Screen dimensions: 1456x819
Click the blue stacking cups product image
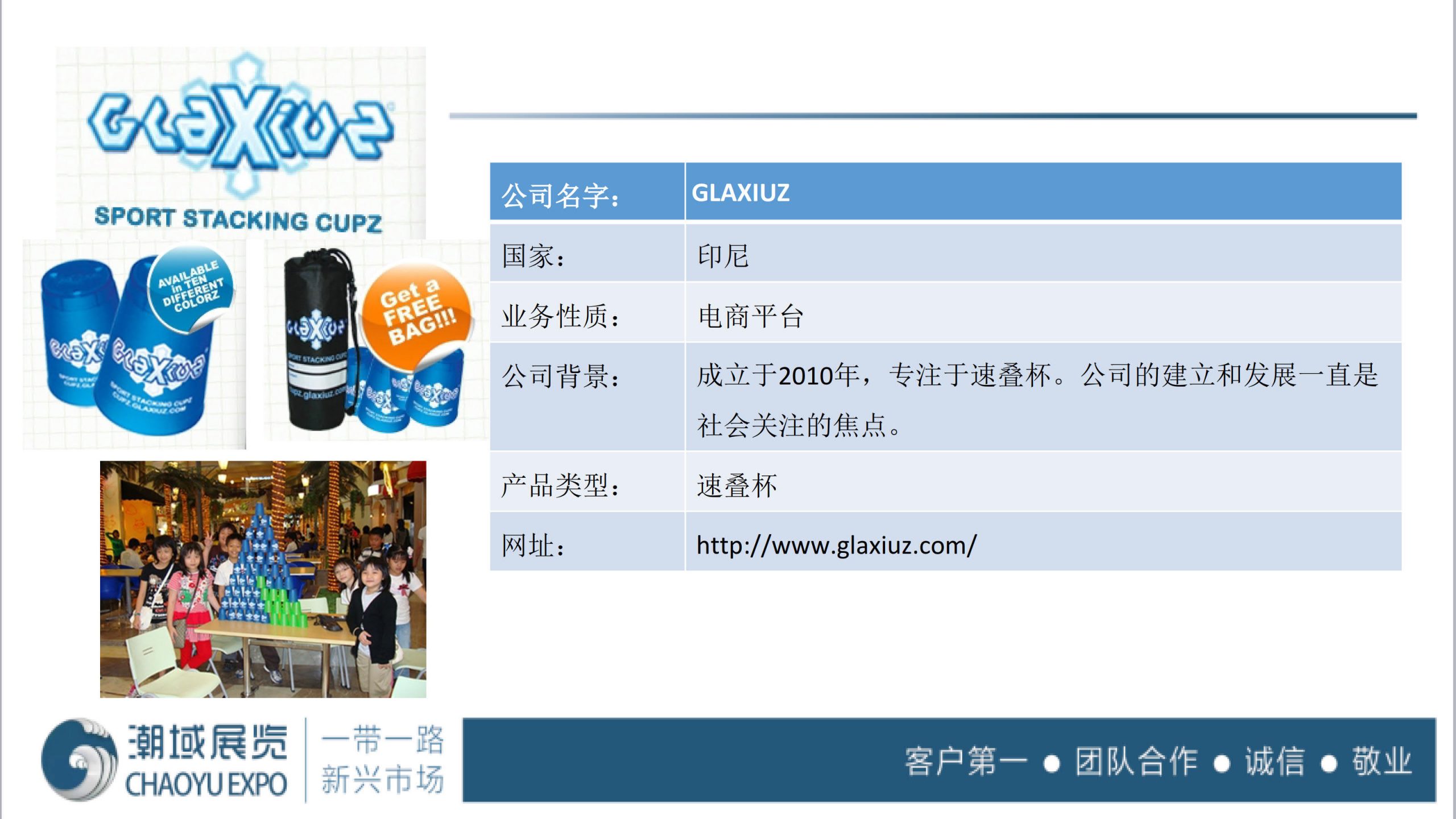click(135, 344)
